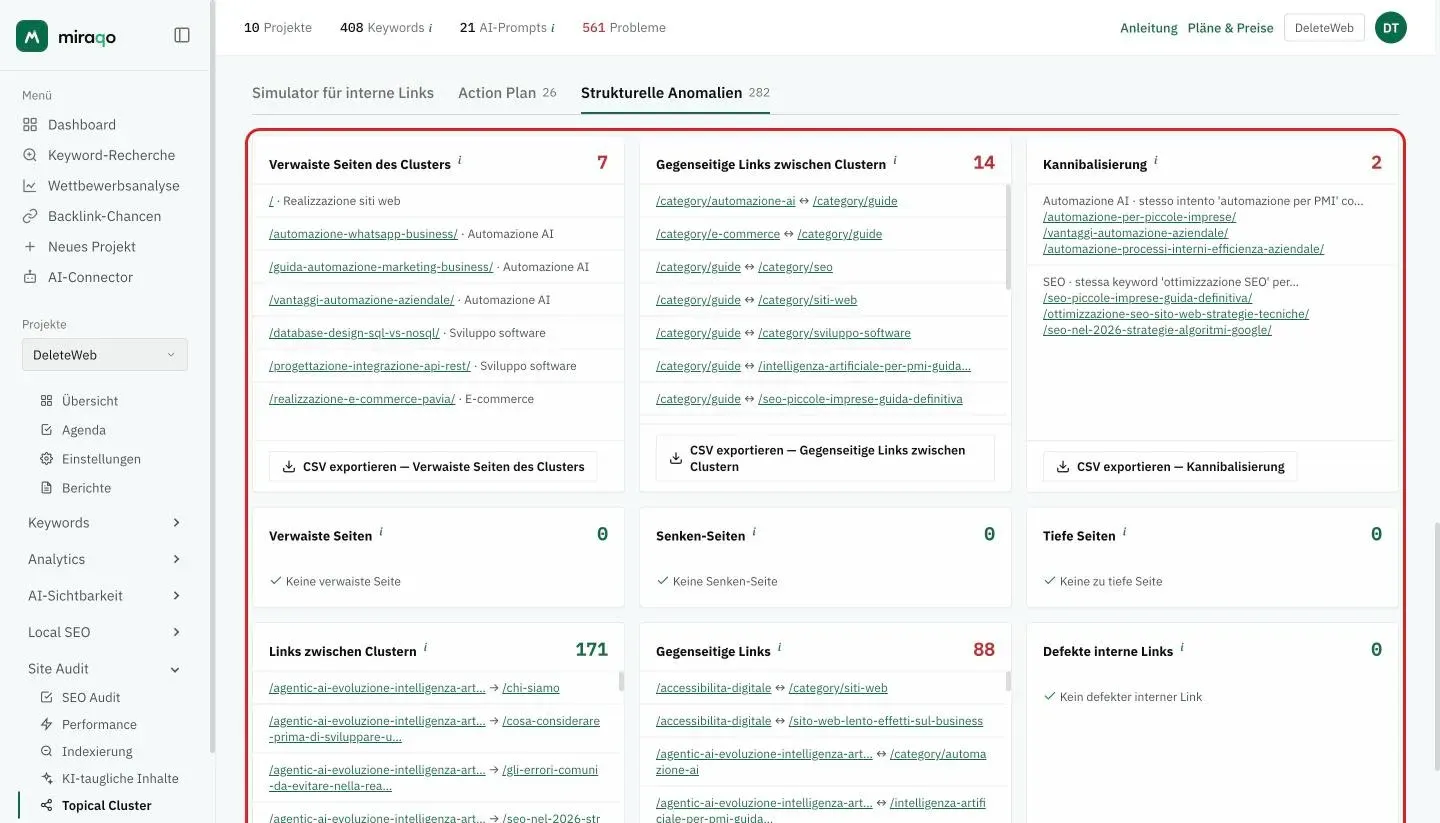This screenshot has height=823, width=1440.
Task: Click the AI-Connector plug icon
Action: point(29,277)
